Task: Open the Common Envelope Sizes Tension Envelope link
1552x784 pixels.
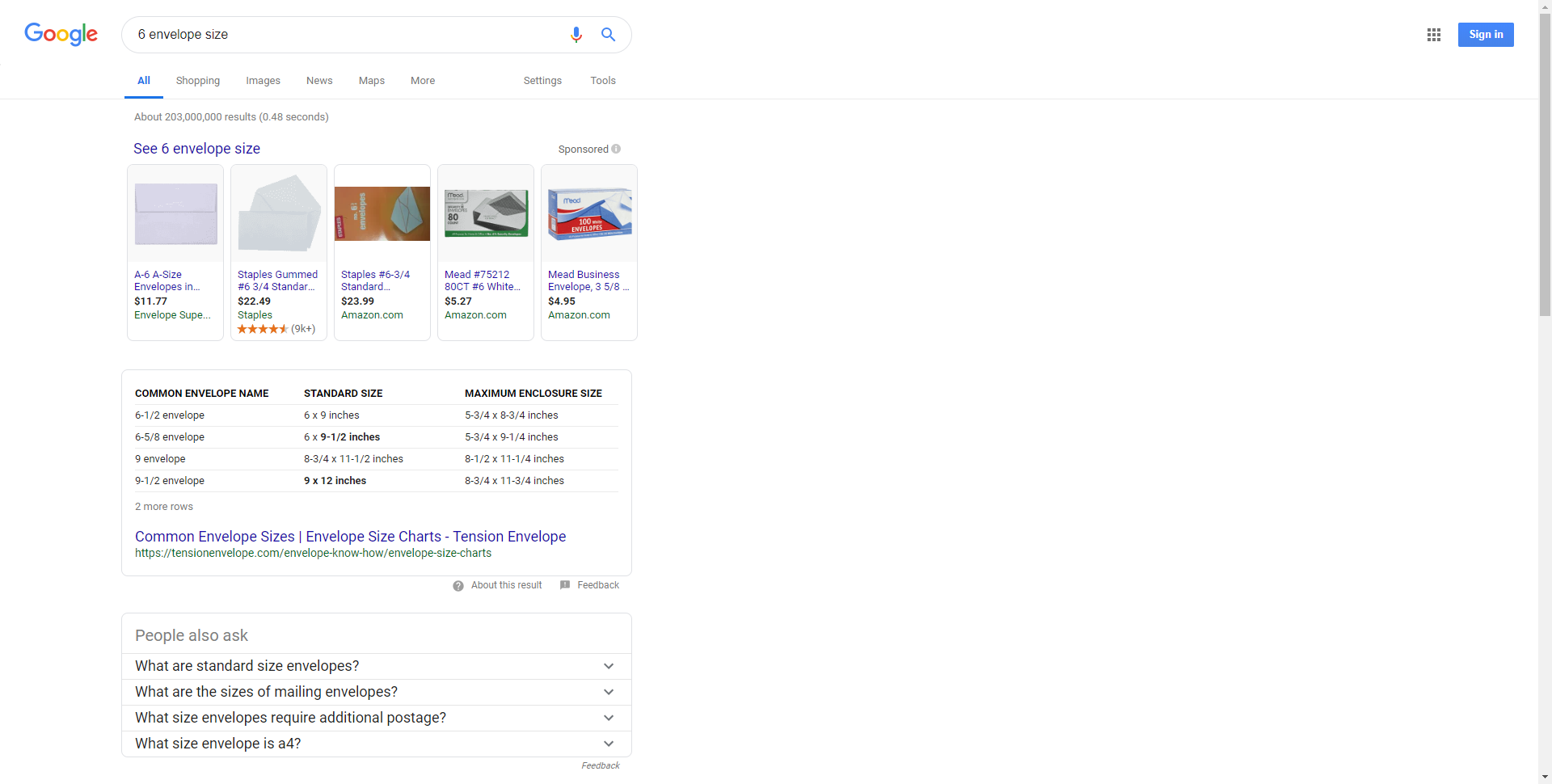Action: point(350,537)
